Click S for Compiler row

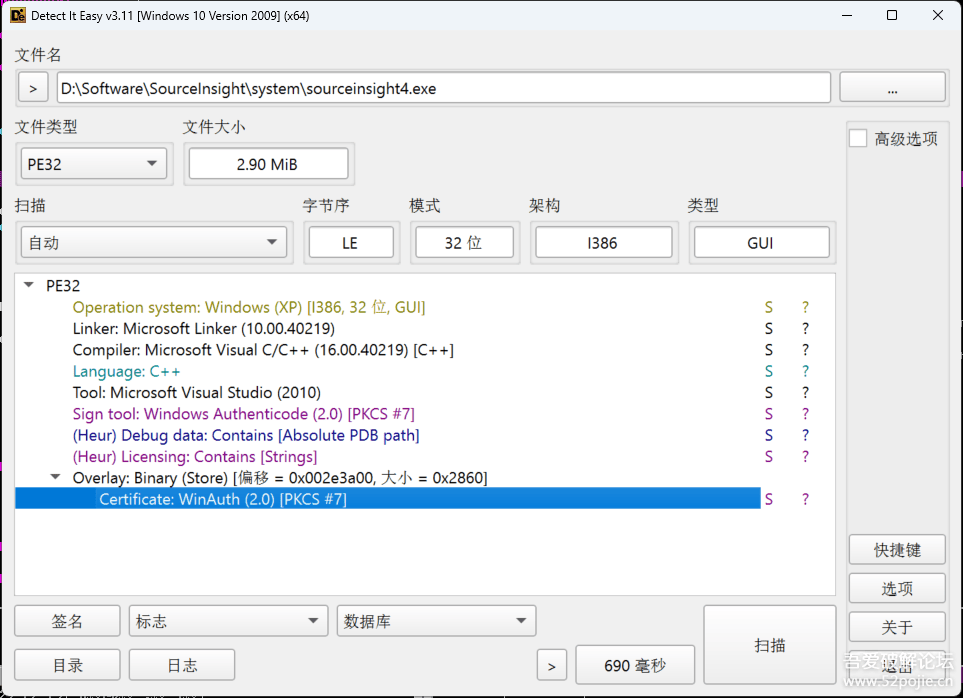[x=769, y=350]
